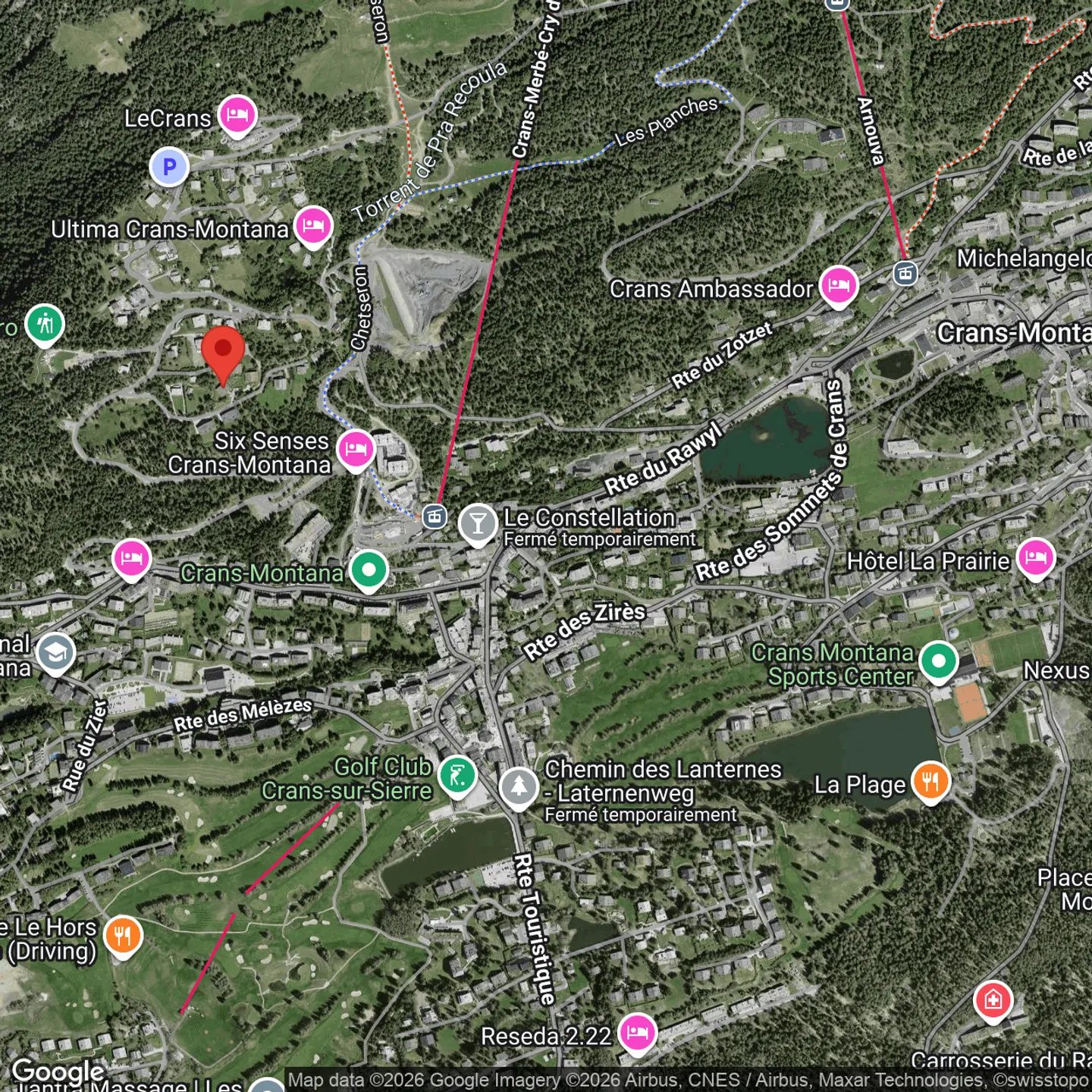Click the green hiking trail marker
The width and height of the screenshot is (1092, 1092).
pyautogui.click(x=45, y=325)
